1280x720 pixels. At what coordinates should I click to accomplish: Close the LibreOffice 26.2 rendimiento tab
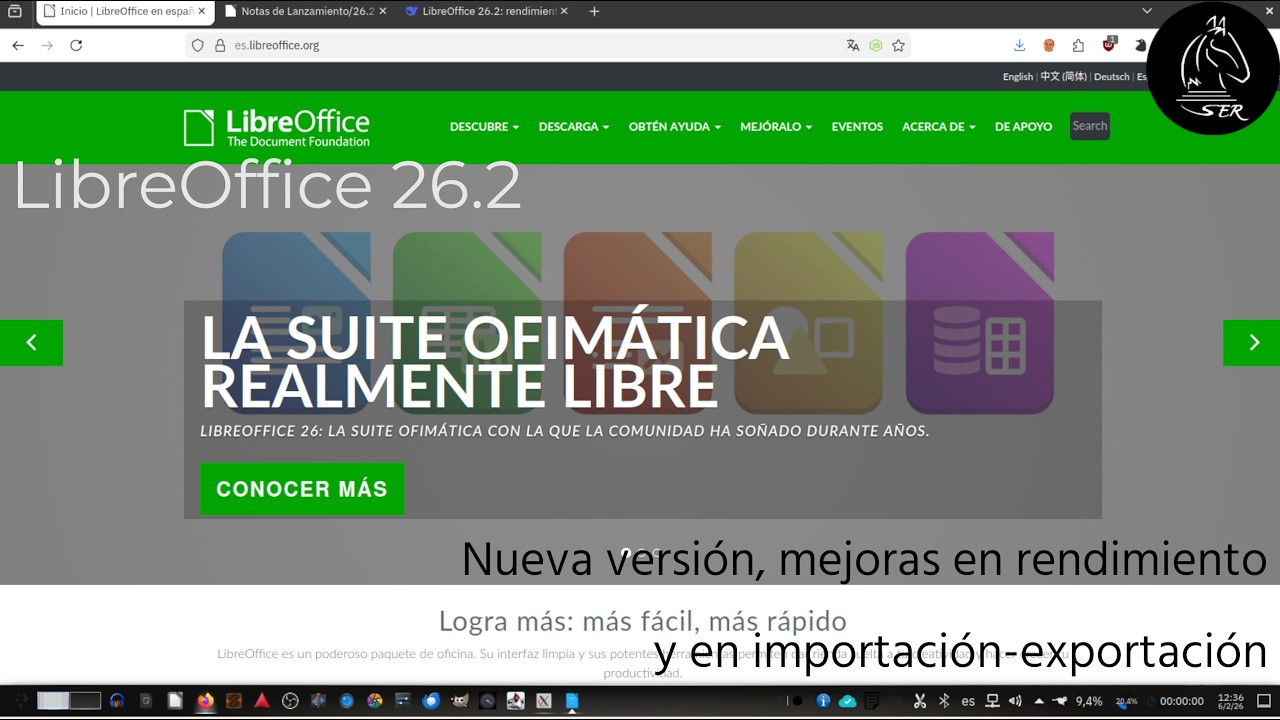pyautogui.click(x=563, y=11)
